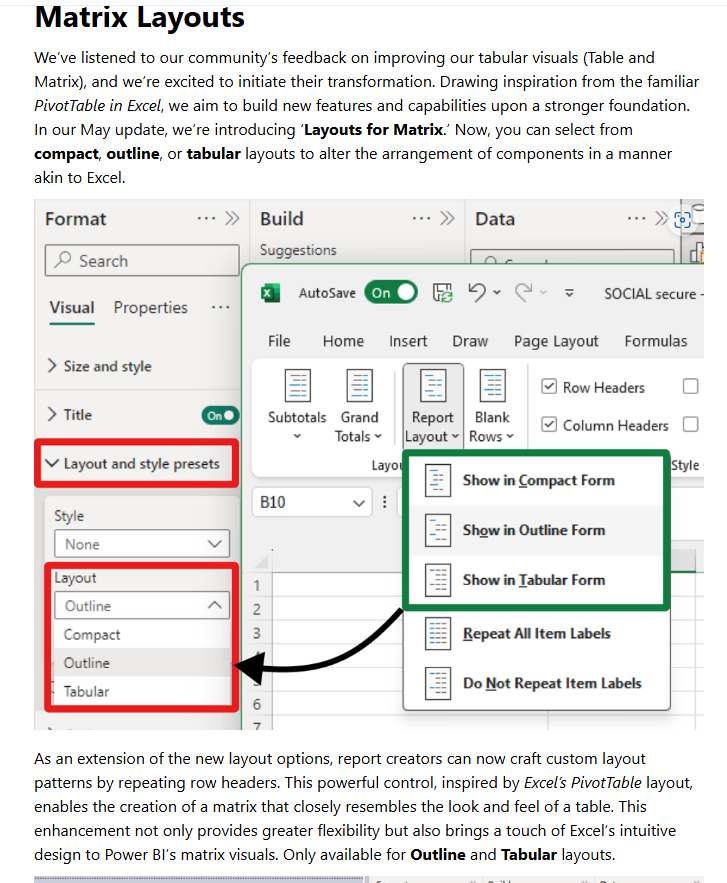Select Tabular in the Layout list
The height and width of the screenshot is (883, 727).
coord(142,692)
